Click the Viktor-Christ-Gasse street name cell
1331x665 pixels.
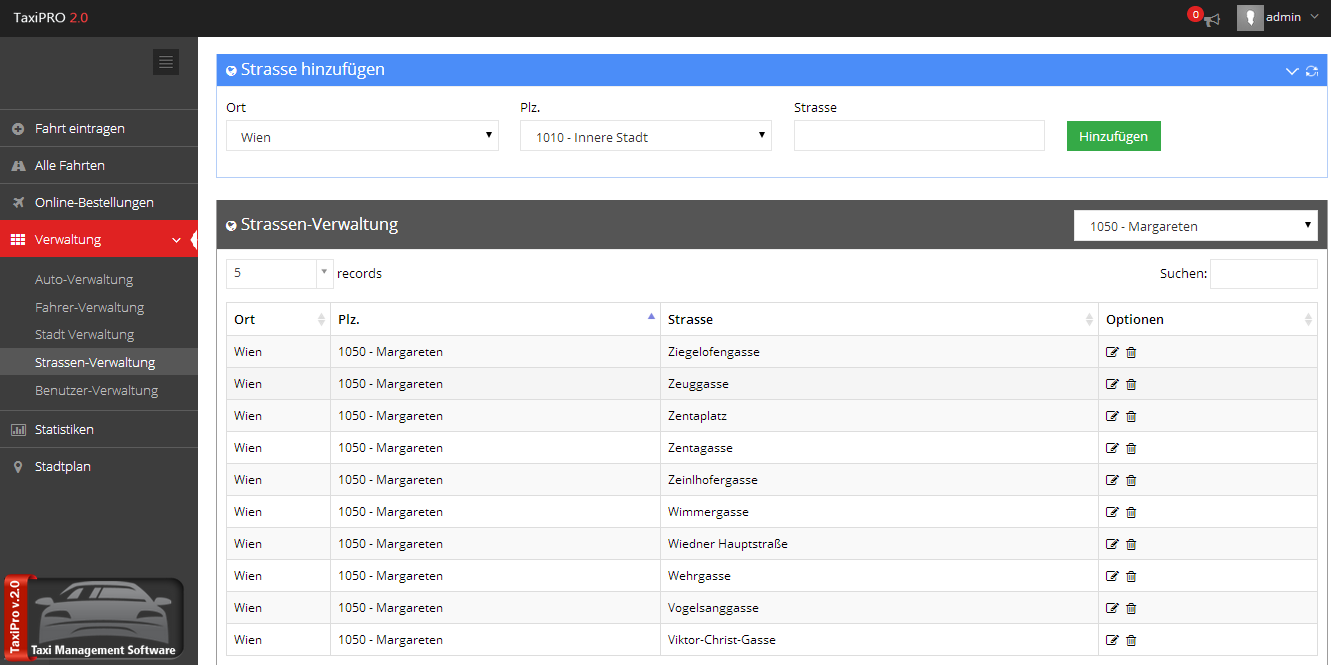[879, 640]
